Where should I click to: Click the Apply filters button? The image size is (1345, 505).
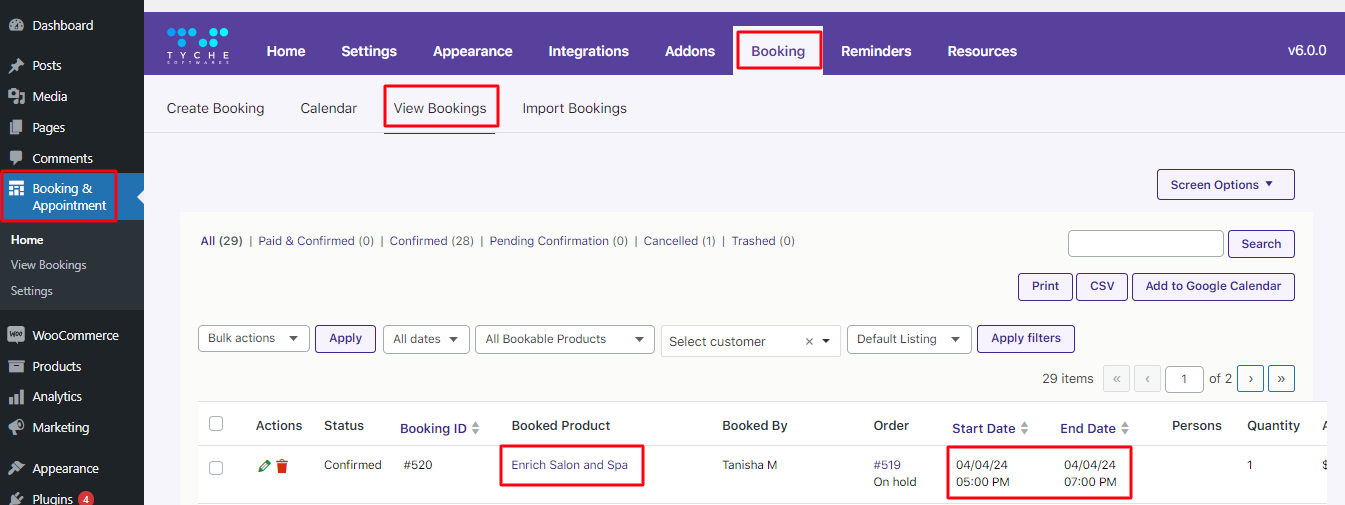point(1026,339)
